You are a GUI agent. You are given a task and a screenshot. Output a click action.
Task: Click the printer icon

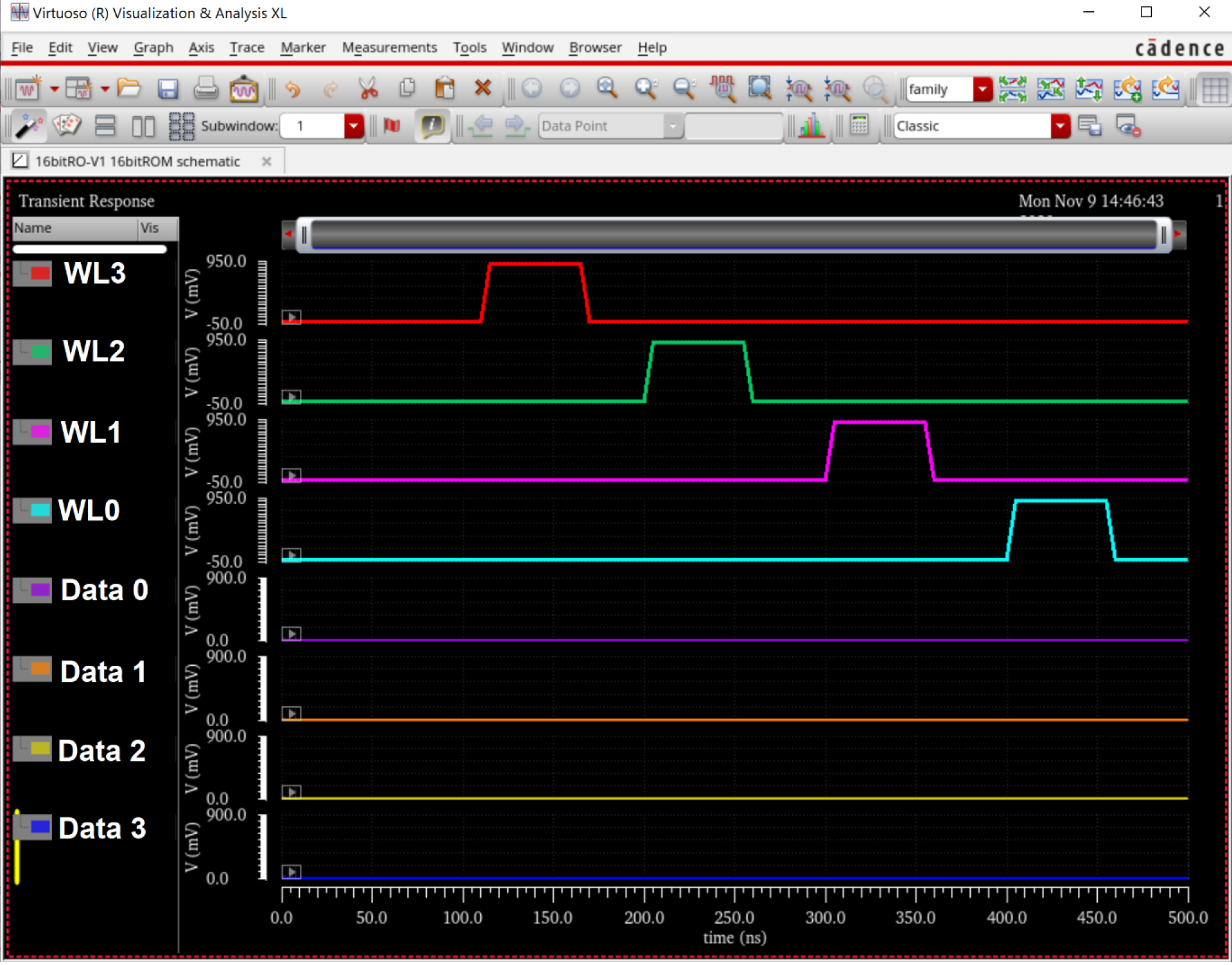pyautogui.click(x=205, y=88)
